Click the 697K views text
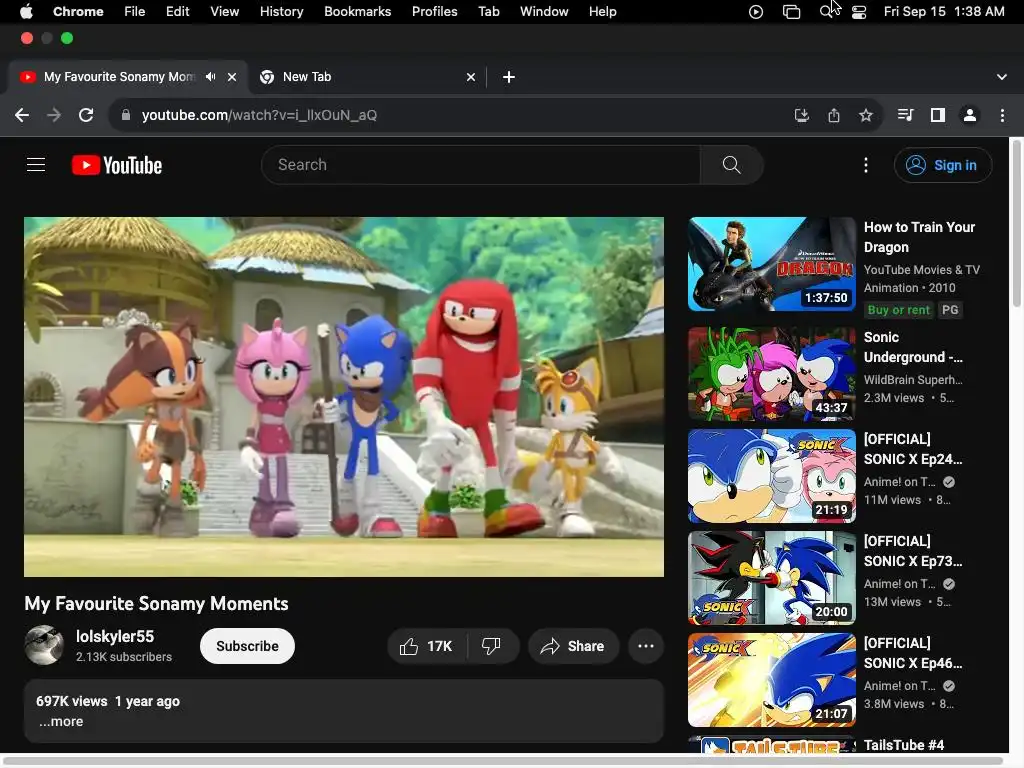 point(72,701)
